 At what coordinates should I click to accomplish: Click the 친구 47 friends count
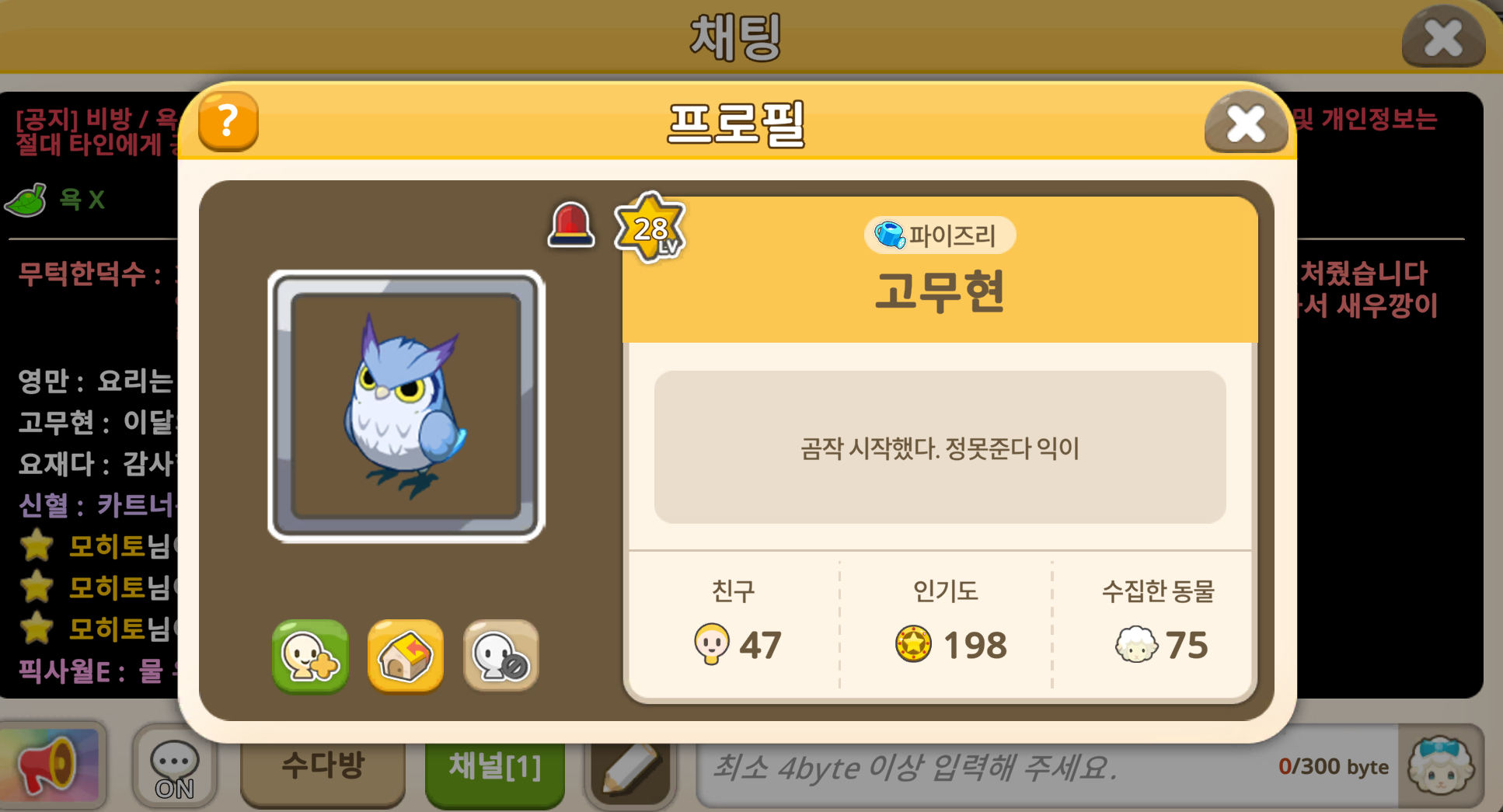tap(734, 622)
